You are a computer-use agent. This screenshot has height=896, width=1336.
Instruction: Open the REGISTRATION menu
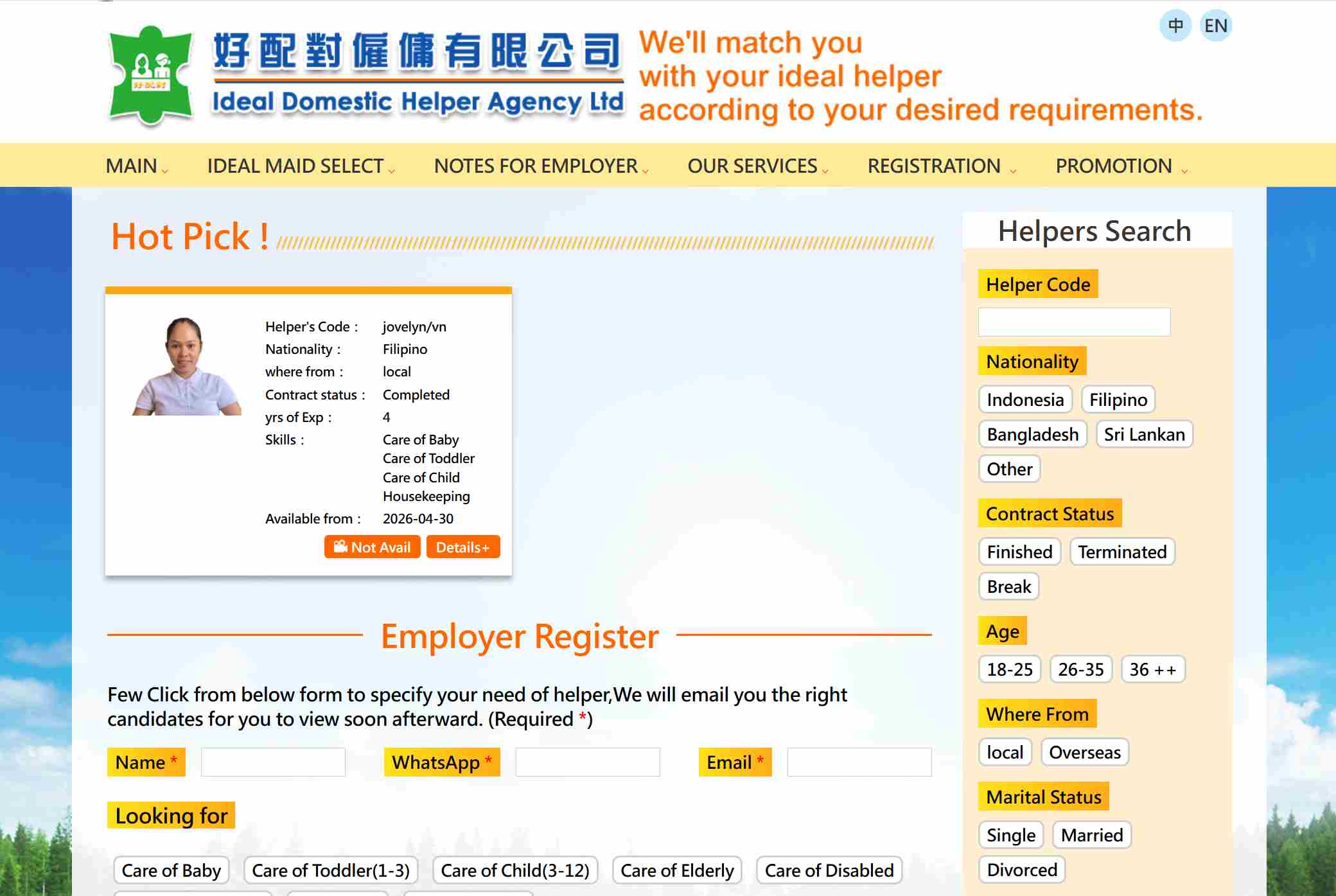[940, 166]
